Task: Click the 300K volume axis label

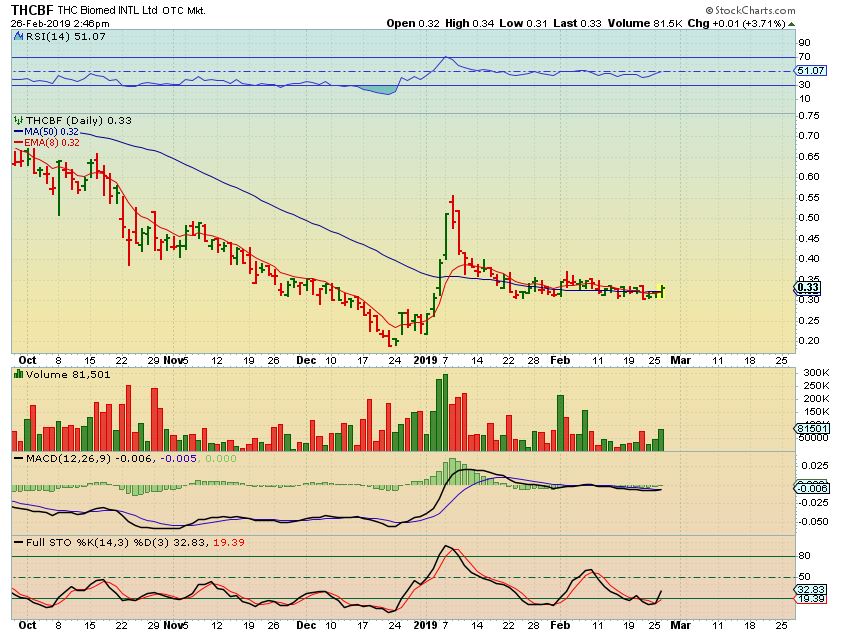Action: point(816,373)
